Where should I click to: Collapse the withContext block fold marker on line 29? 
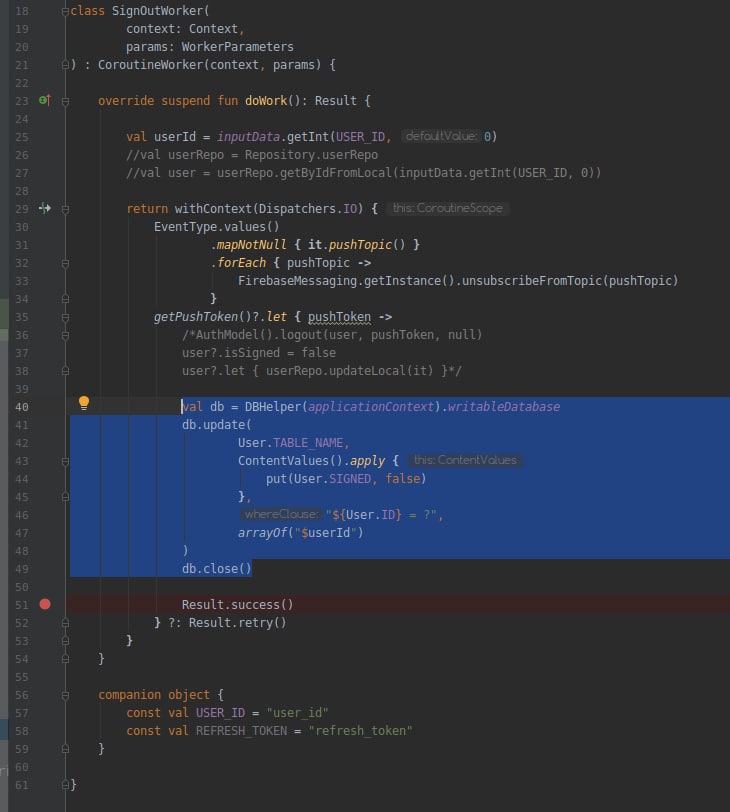click(x=65, y=210)
